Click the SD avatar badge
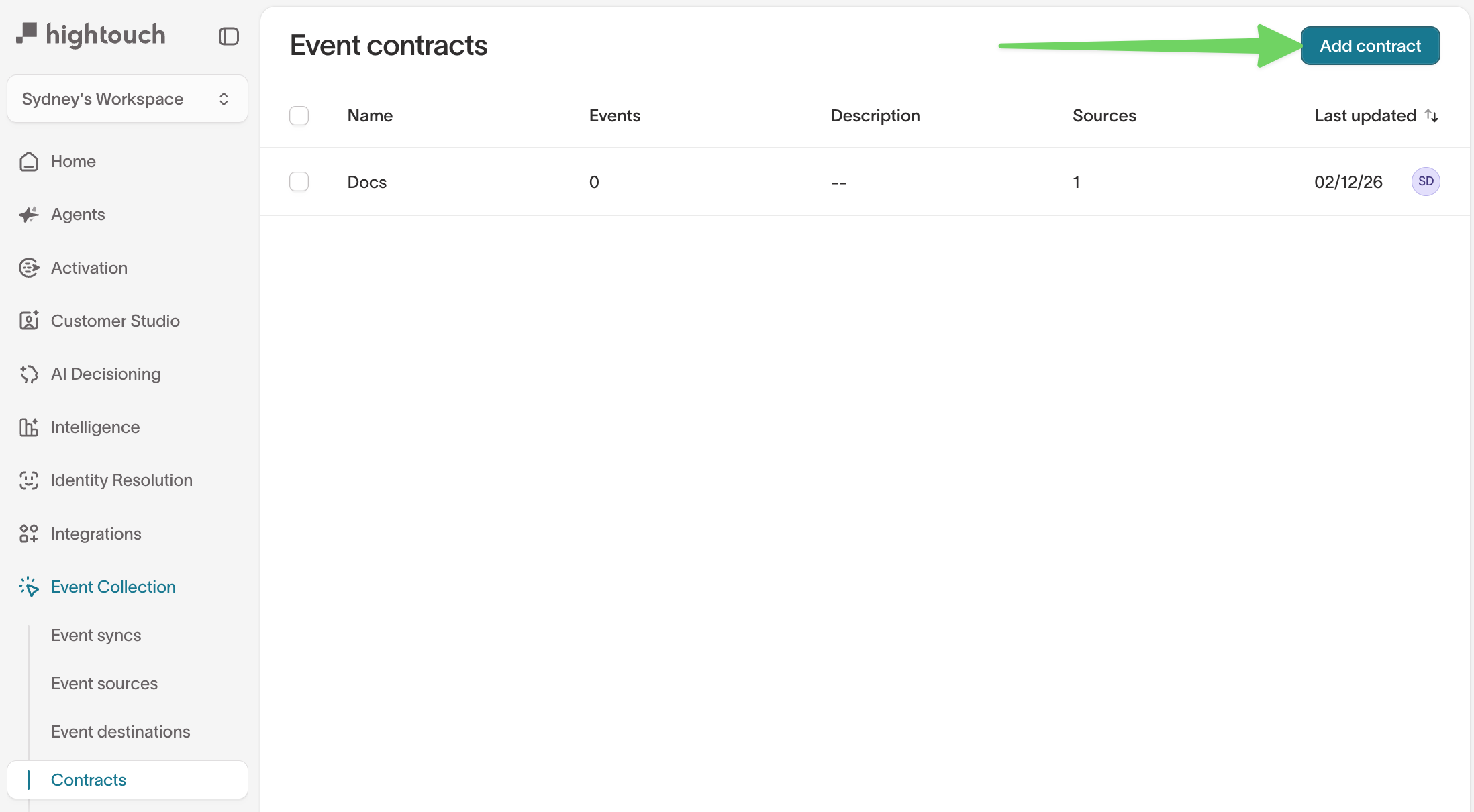Screen dimensions: 1474x812 [1426, 181]
